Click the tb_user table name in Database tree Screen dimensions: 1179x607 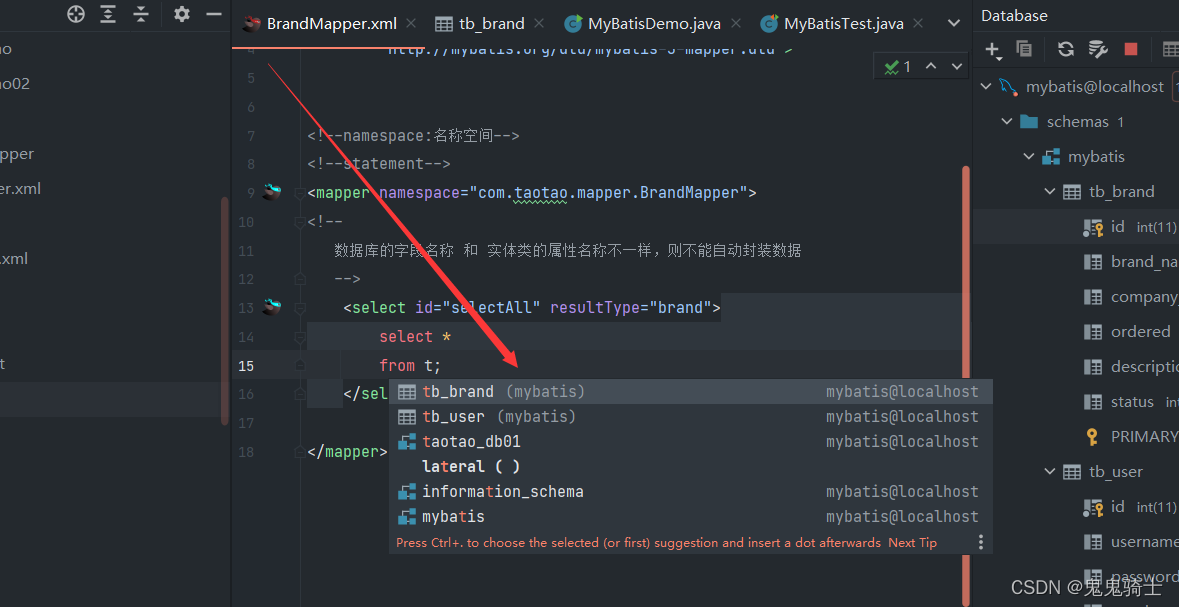tap(1115, 472)
